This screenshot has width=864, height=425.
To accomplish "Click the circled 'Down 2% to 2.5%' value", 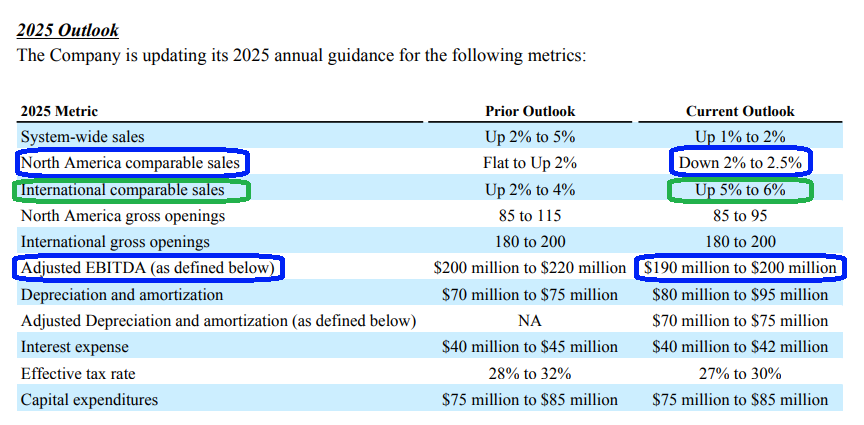I will coord(740,163).
